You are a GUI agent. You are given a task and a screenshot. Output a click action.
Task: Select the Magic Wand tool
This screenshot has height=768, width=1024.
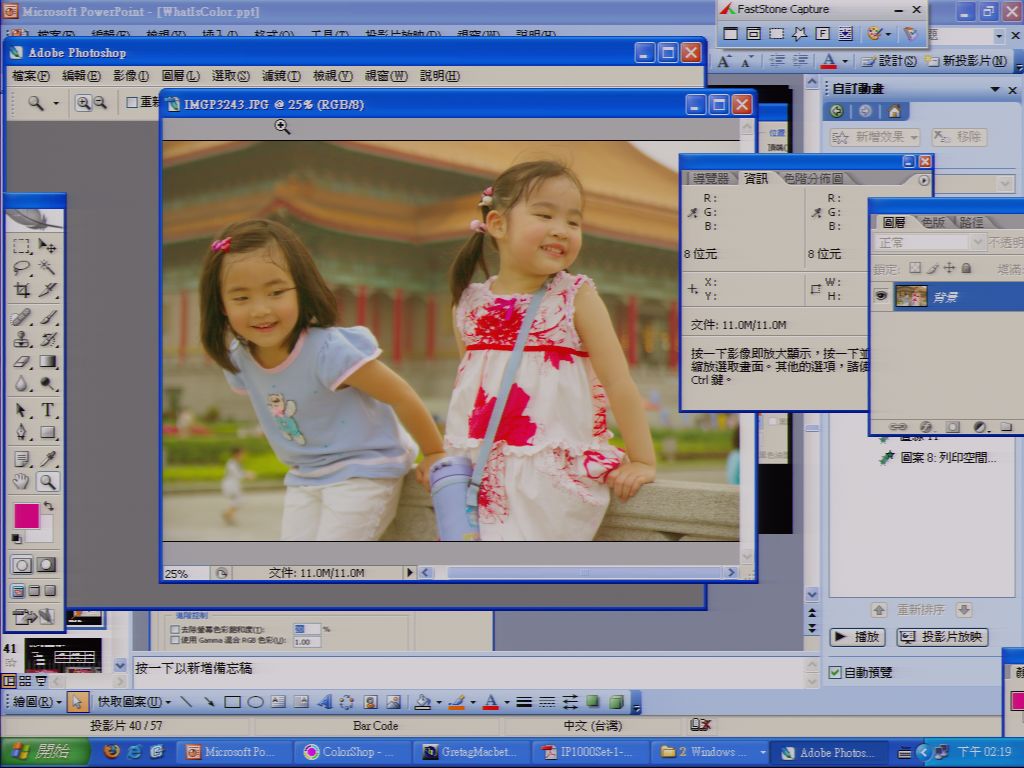[48, 267]
